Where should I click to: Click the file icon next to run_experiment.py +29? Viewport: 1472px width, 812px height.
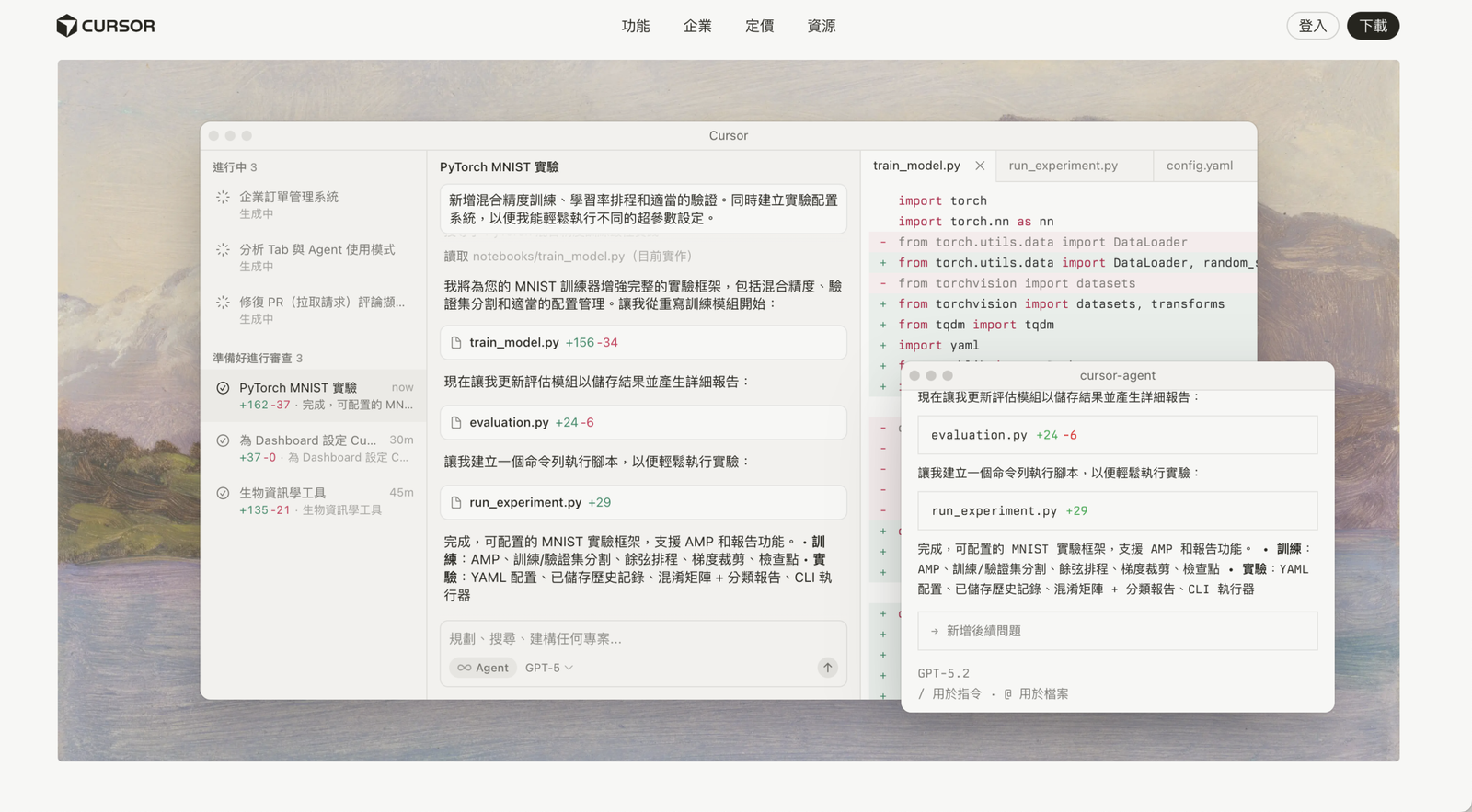pos(456,503)
